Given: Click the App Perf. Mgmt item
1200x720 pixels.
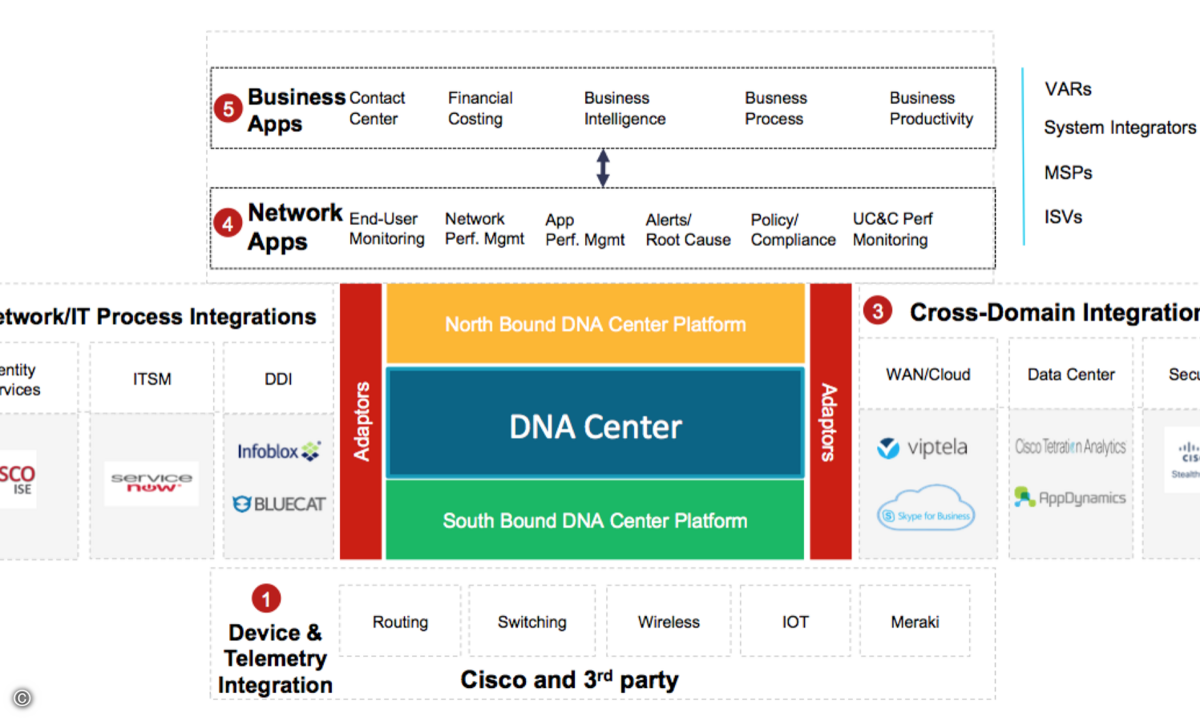Looking at the screenshot, I should [x=585, y=230].
